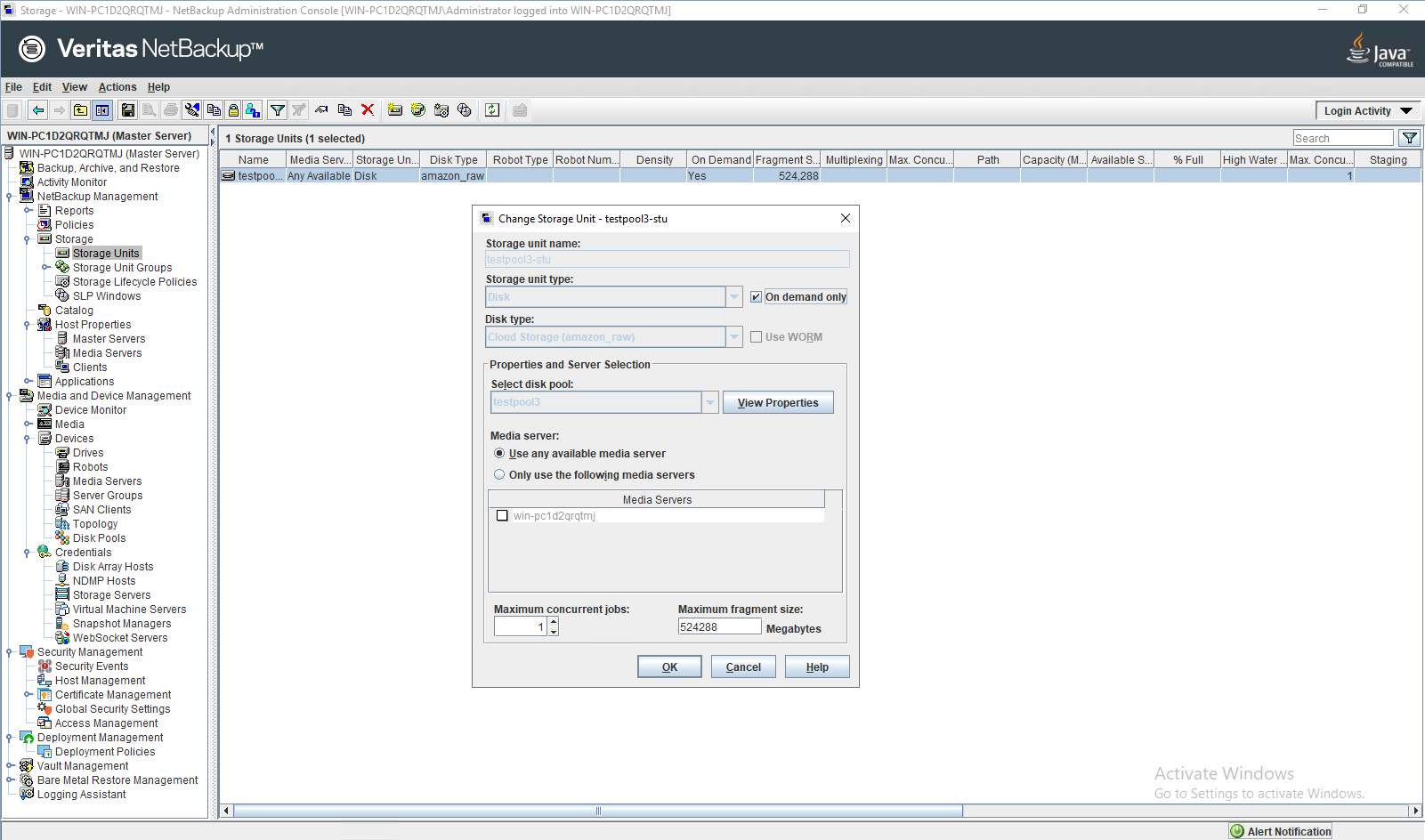Screen dimensions: 1425x840
Task: Check the win-pc1d2qrqtmj media server box
Action: (502, 516)
